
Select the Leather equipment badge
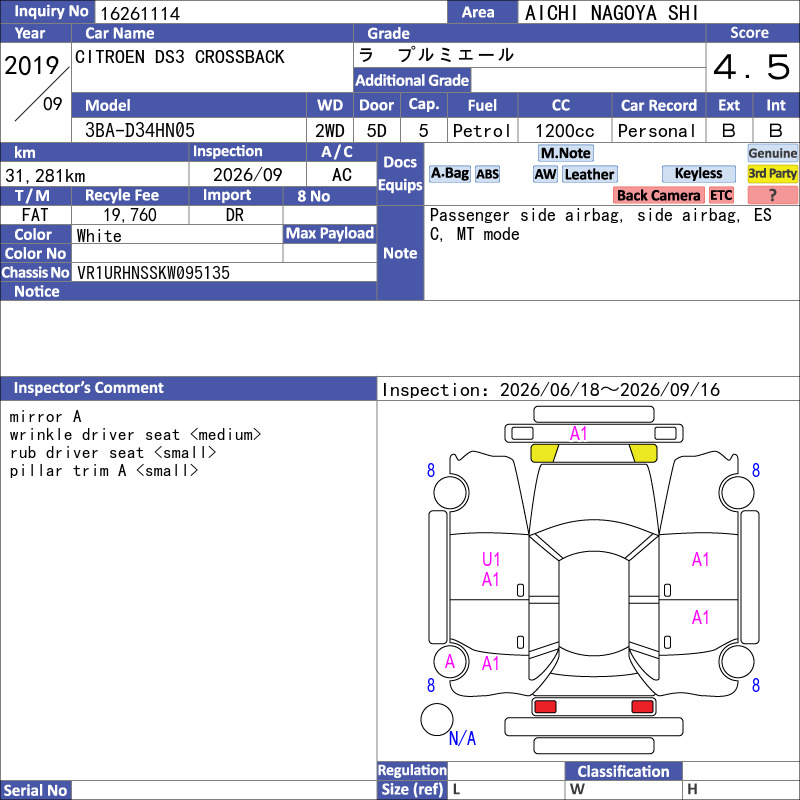589,174
